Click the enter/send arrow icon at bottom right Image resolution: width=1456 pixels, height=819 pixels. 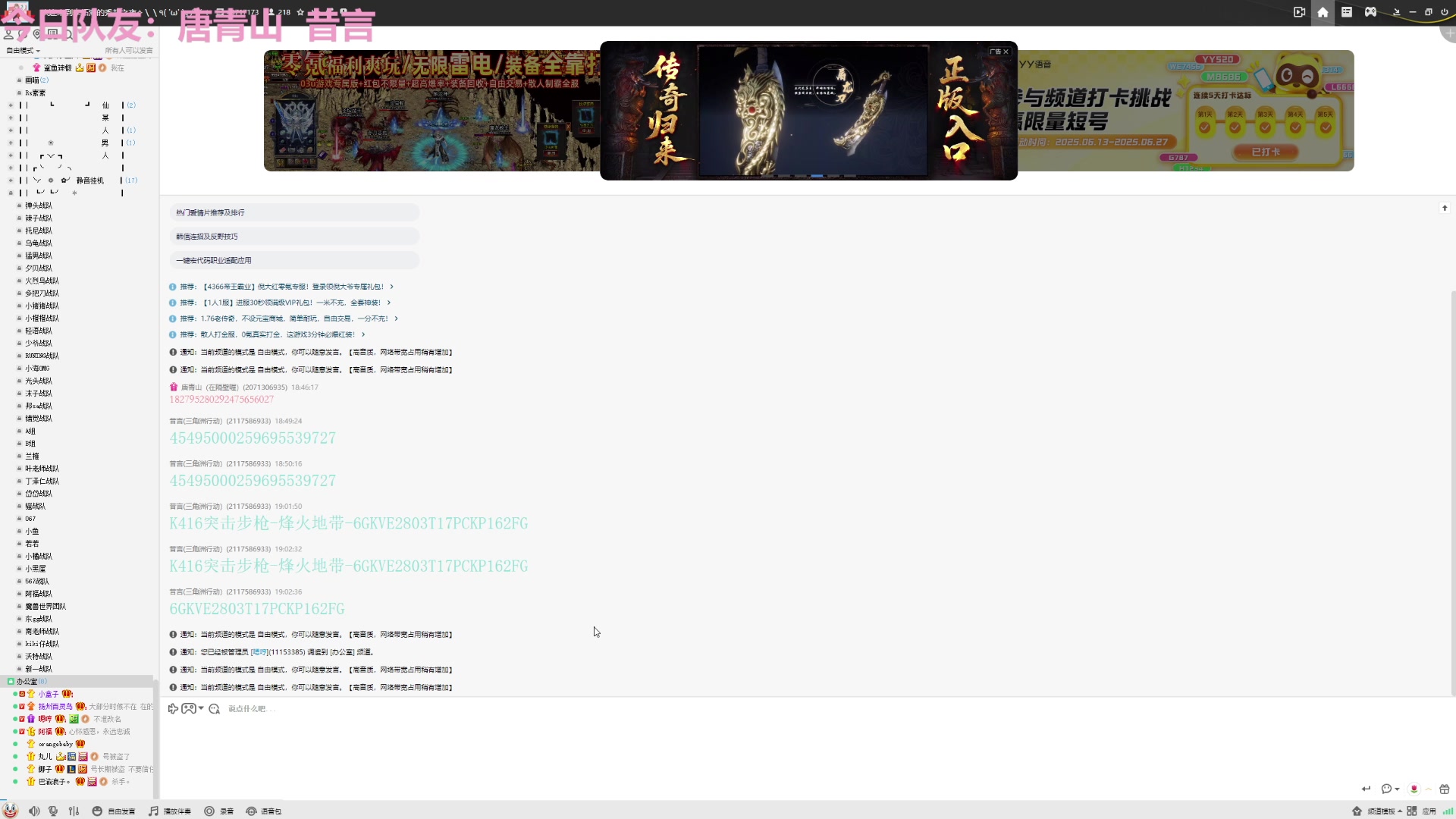[1366, 789]
